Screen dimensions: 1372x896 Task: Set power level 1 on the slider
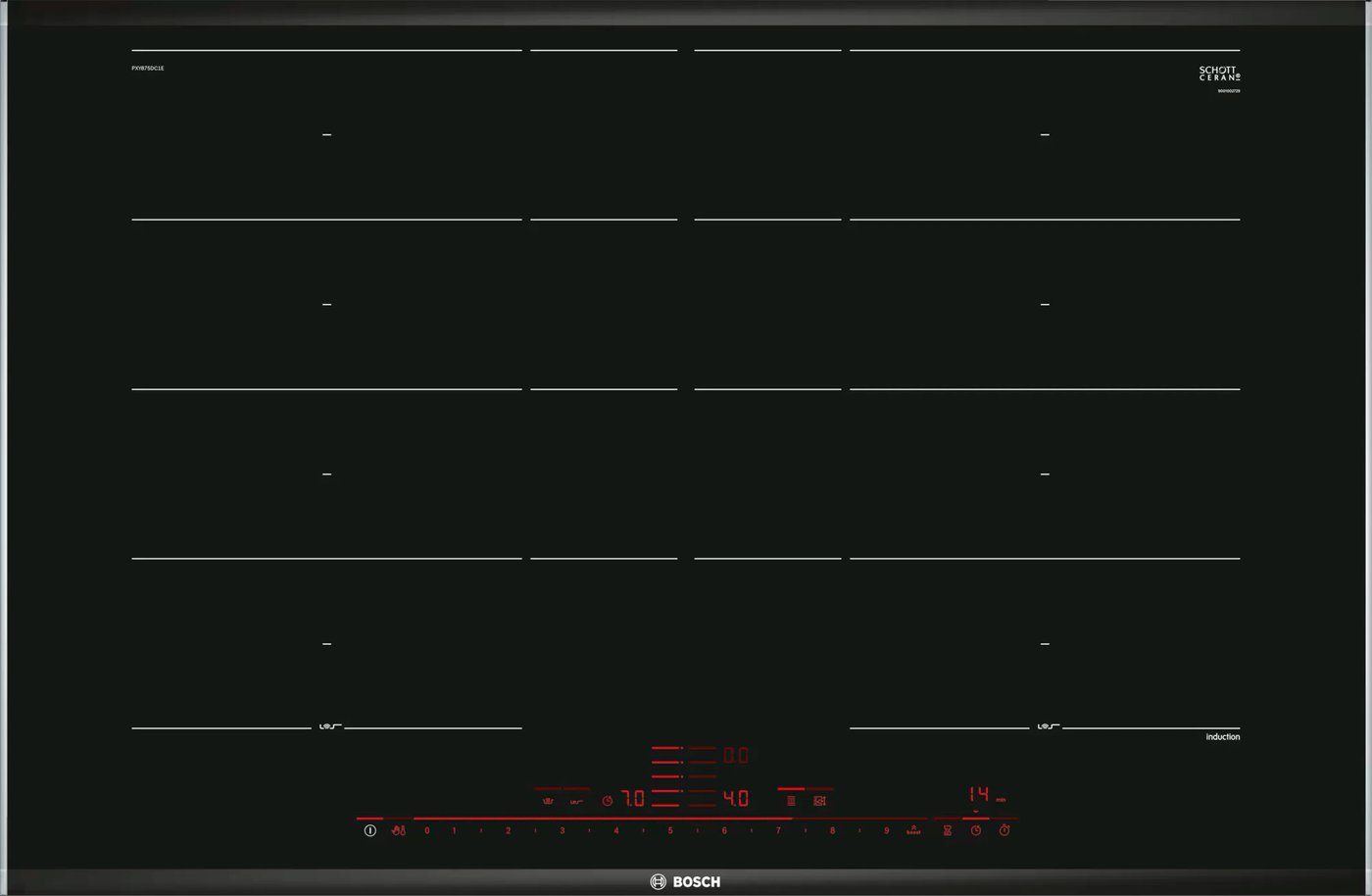[x=454, y=830]
